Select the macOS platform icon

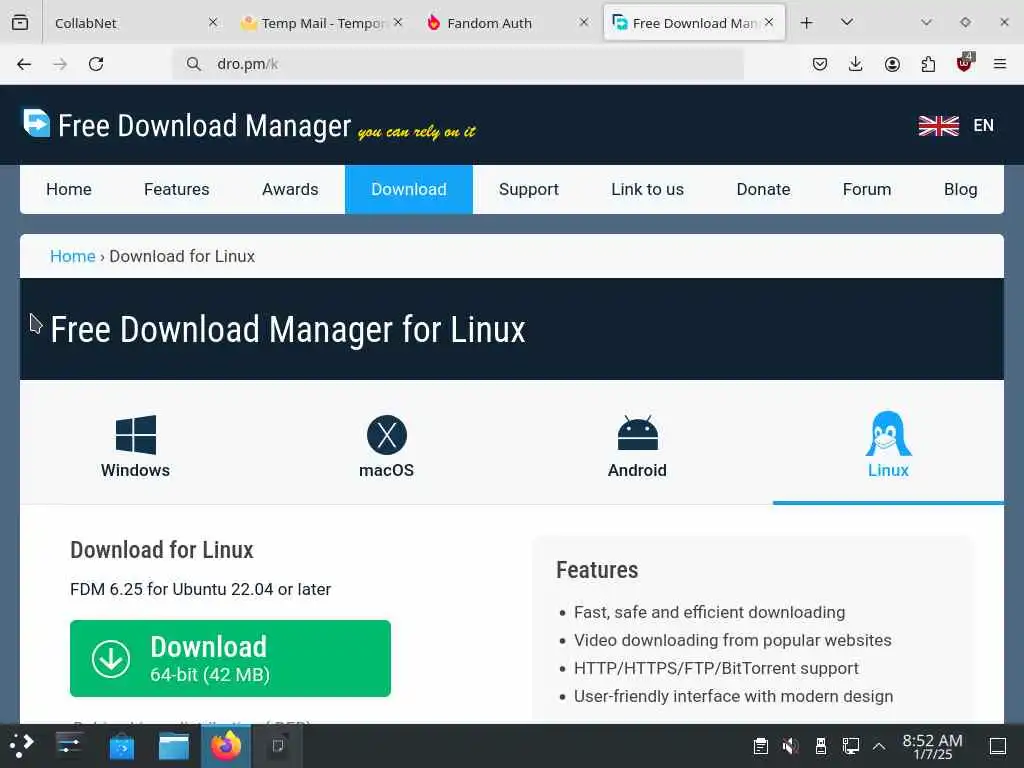pos(387,435)
